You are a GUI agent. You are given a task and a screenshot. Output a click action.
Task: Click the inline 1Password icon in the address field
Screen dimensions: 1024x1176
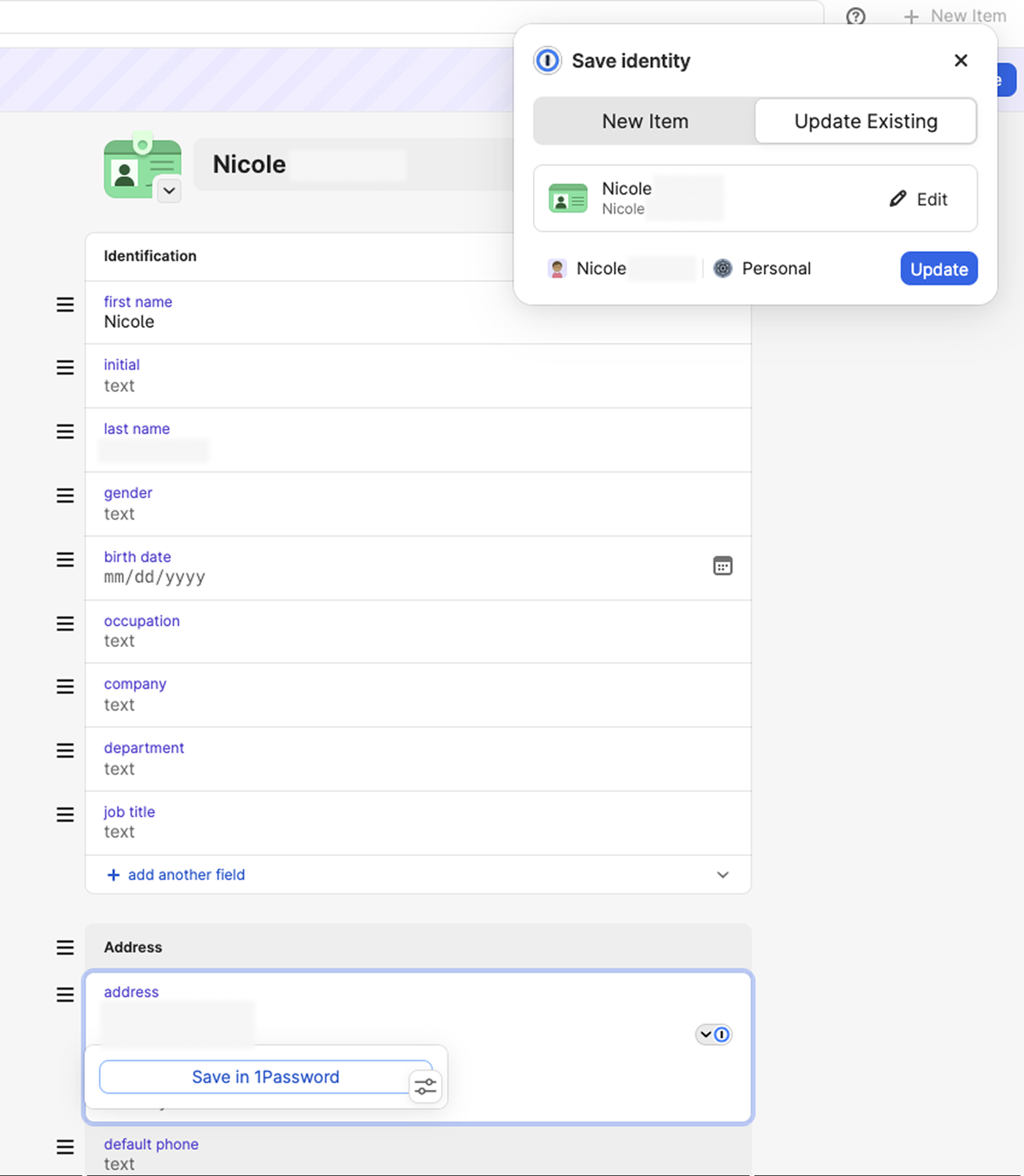point(722,1035)
